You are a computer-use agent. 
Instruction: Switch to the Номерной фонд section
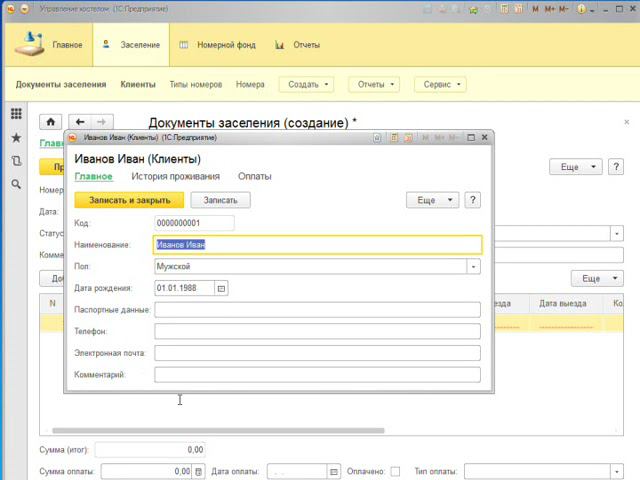(218, 44)
